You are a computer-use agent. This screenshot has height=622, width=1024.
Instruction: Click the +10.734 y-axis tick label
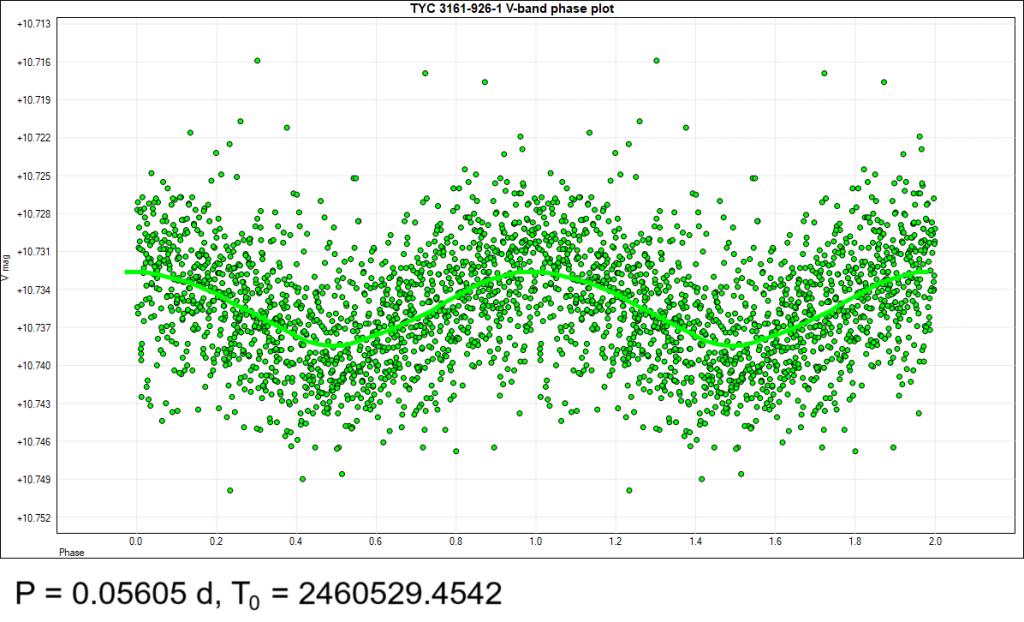(33, 290)
